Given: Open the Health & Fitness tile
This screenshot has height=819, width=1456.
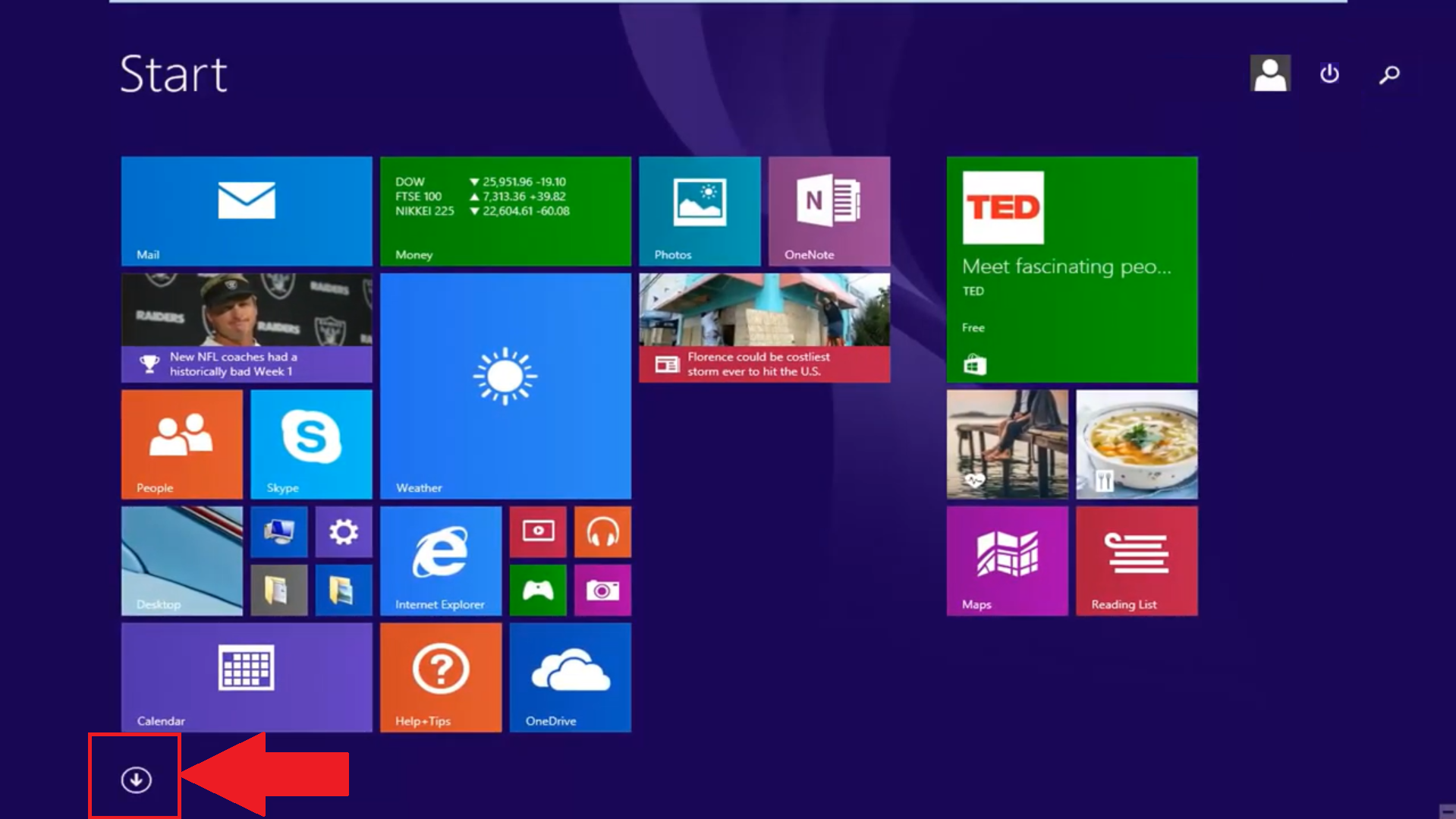Looking at the screenshot, I should (x=1008, y=445).
